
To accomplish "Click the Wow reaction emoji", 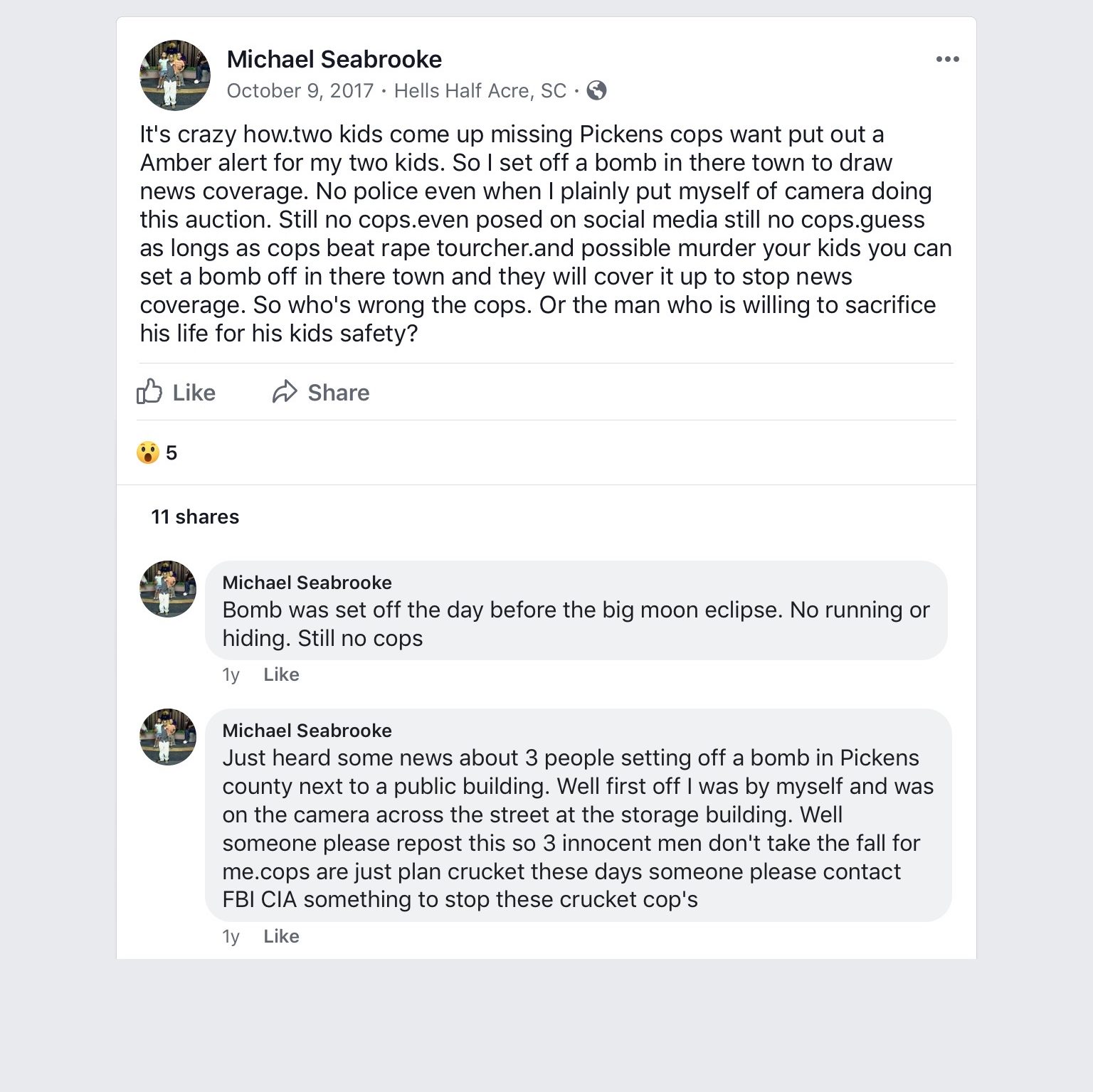I will [x=148, y=452].
